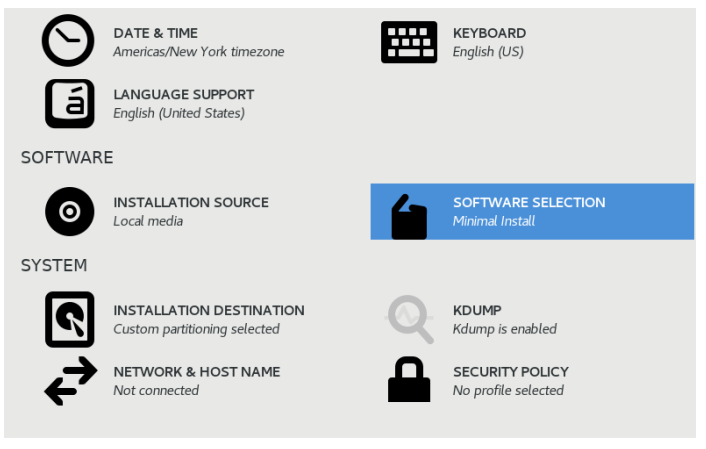Set up NETWORK & HOST NAME label
Viewport: 706px width, 449px height.
tap(196, 371)
